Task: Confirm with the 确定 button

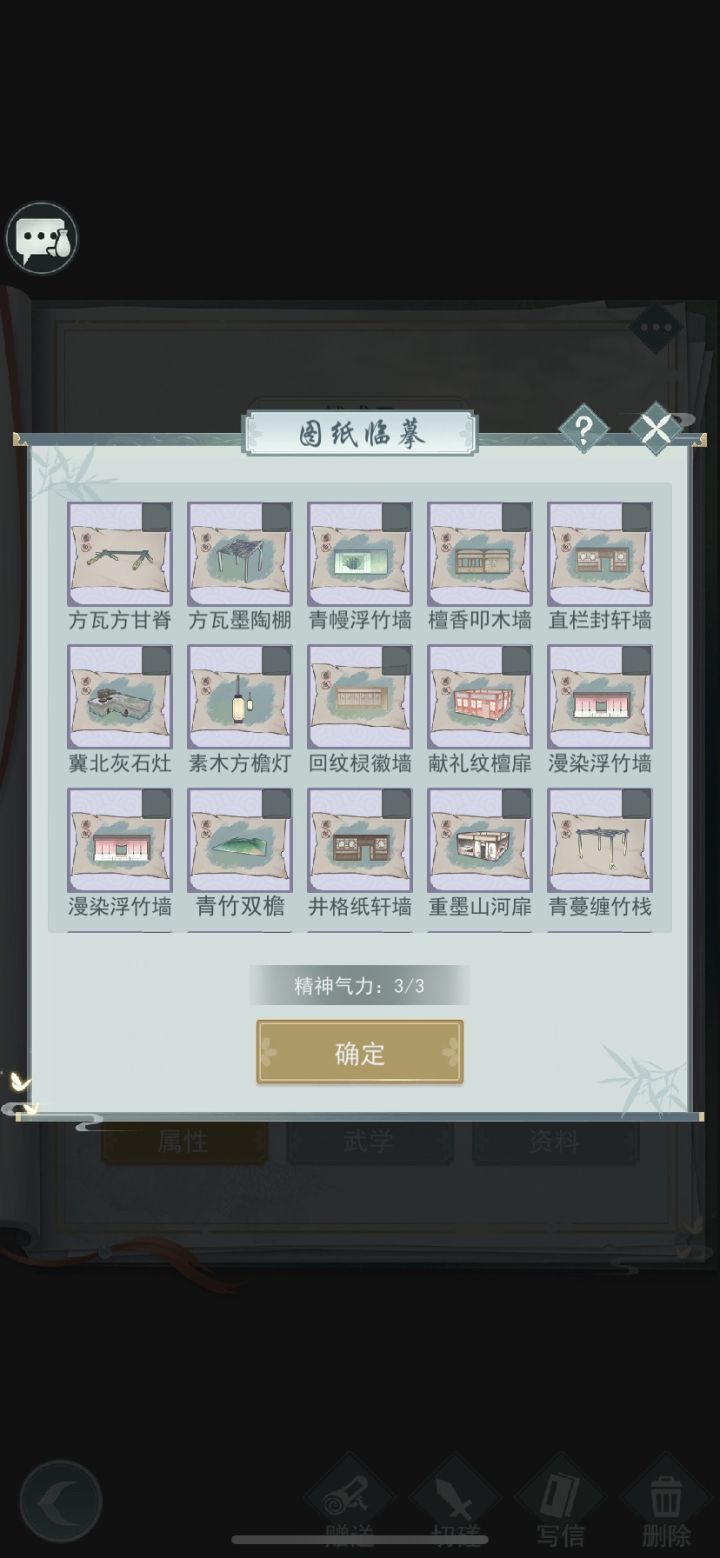Action: pyautogui.click(x=360, y=1052)
